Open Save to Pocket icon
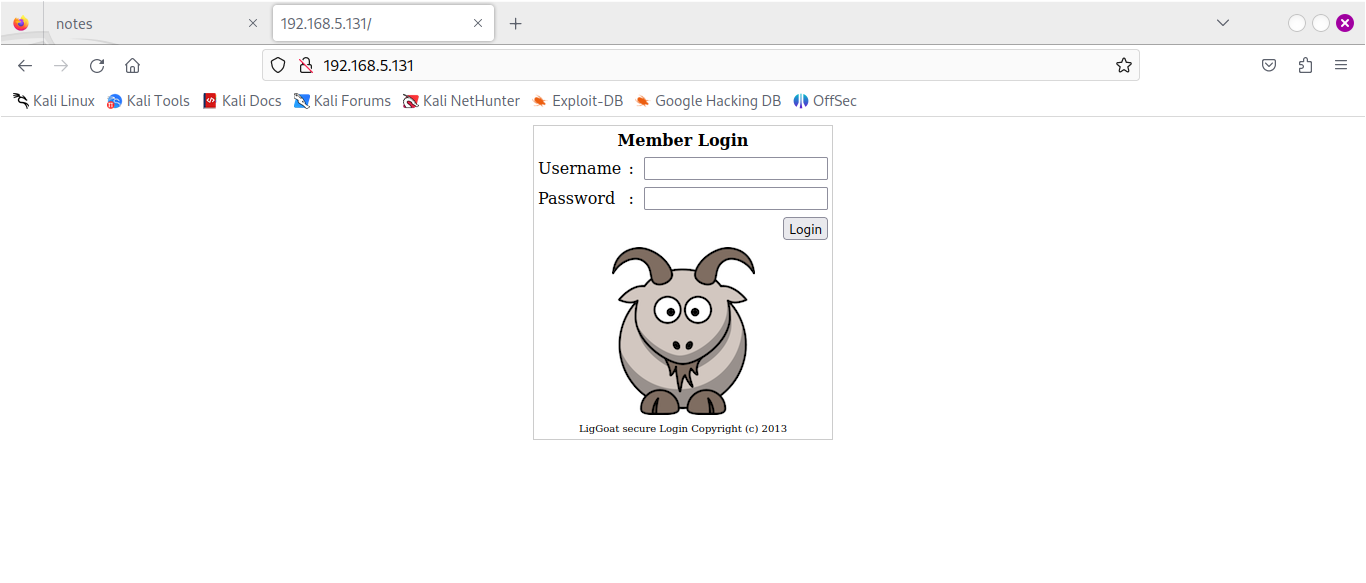This screenshot has width=1366, height=583. (1268, 66)
